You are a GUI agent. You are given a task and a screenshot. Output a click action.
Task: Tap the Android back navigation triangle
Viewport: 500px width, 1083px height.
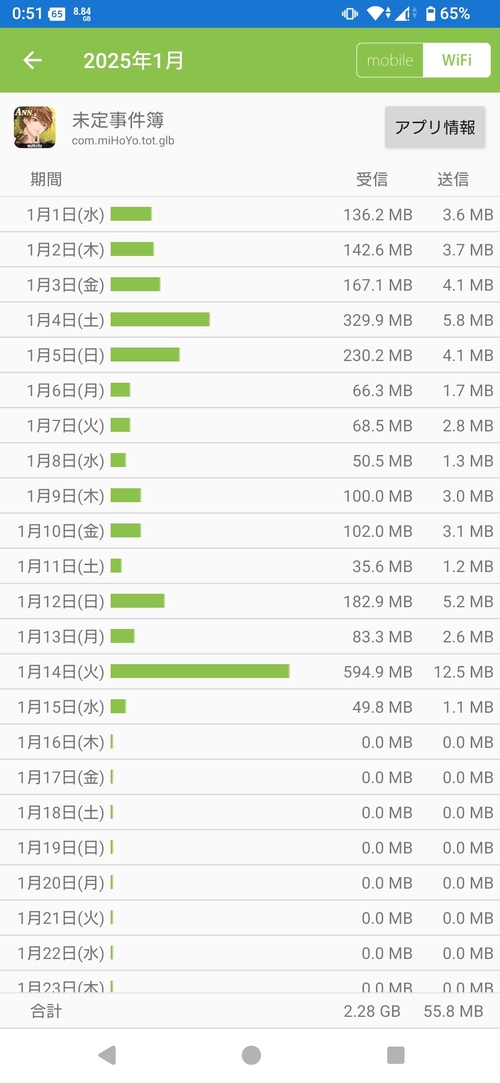(106, 1055)
